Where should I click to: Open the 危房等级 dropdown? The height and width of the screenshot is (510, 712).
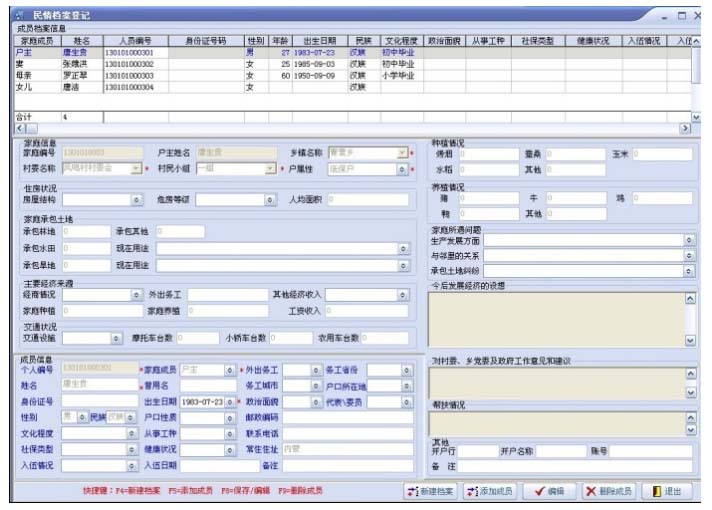tap(269, 201)
